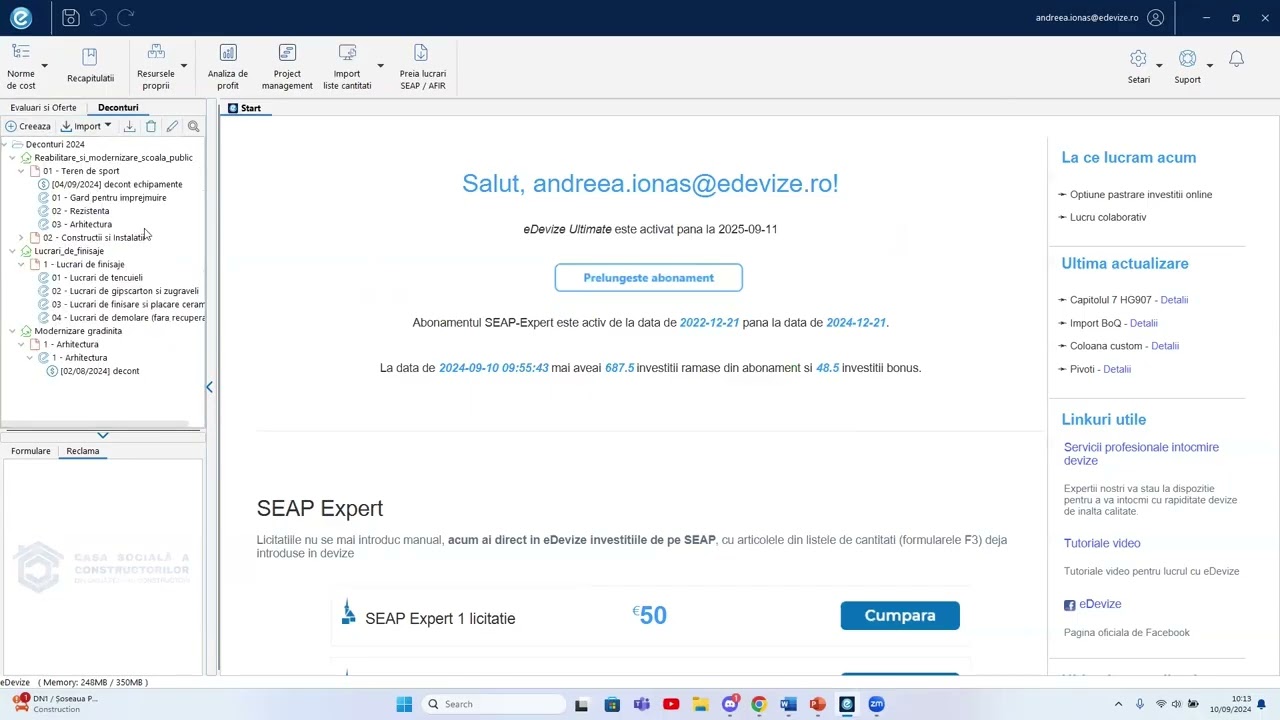Click the Windows Start button
The image size is (1280, 720).
(x=404, y=704)
